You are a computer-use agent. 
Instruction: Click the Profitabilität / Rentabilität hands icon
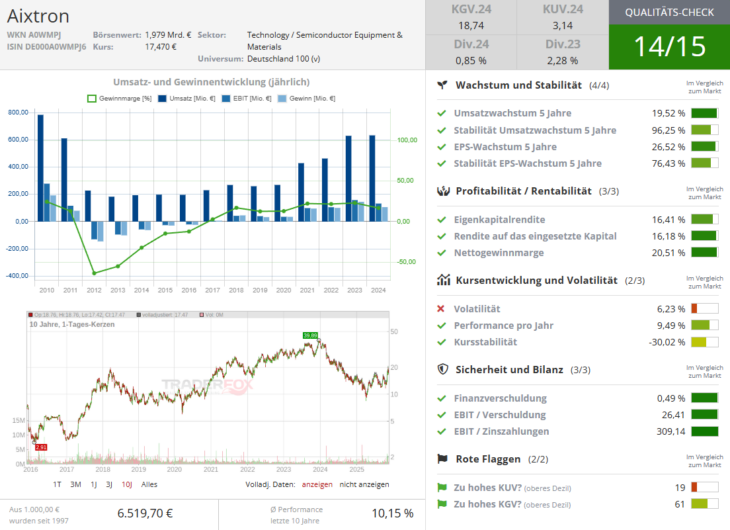(x=443, y=191)
